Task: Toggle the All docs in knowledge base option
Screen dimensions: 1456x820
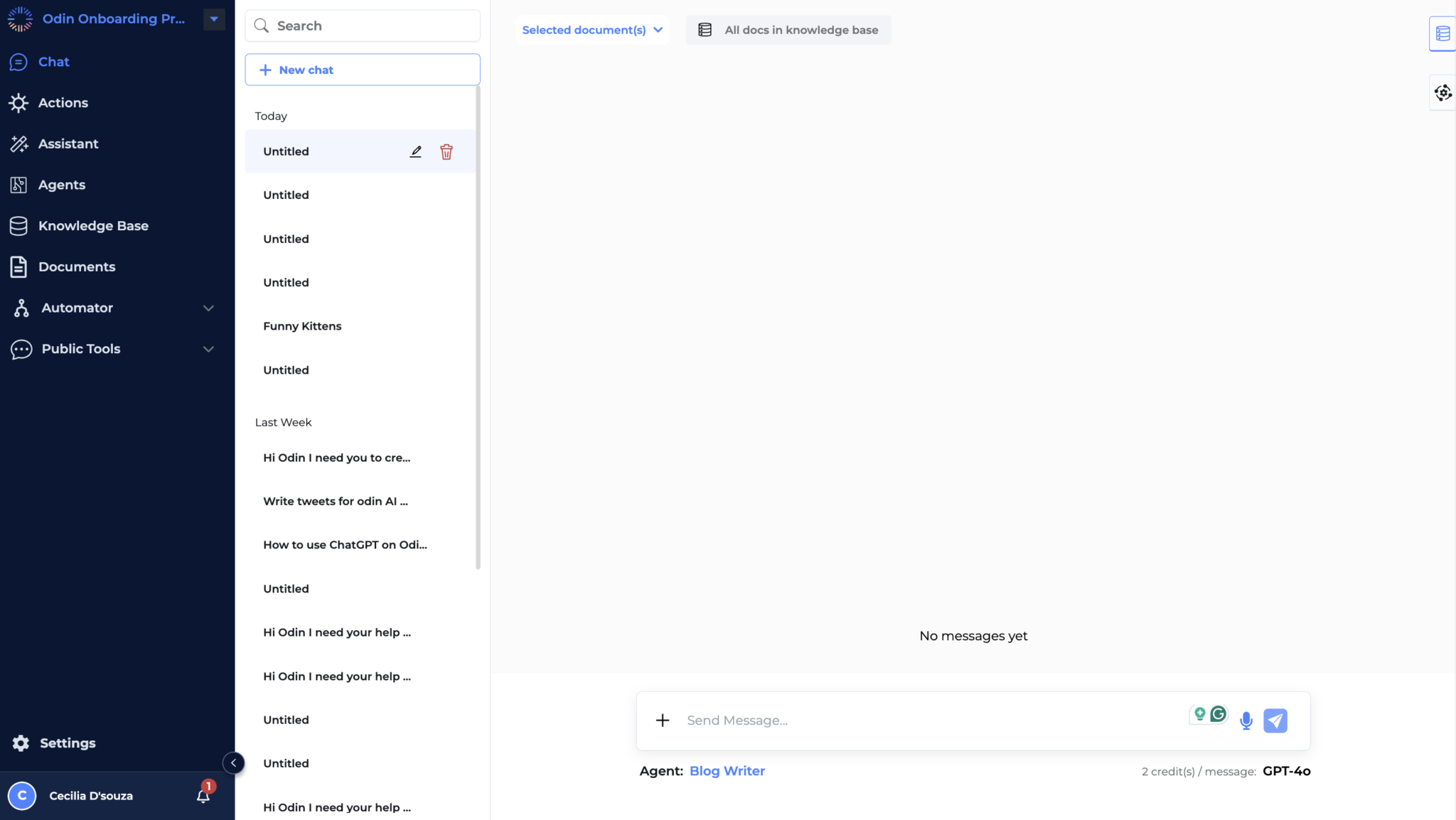Action: (x=787, y=30)
